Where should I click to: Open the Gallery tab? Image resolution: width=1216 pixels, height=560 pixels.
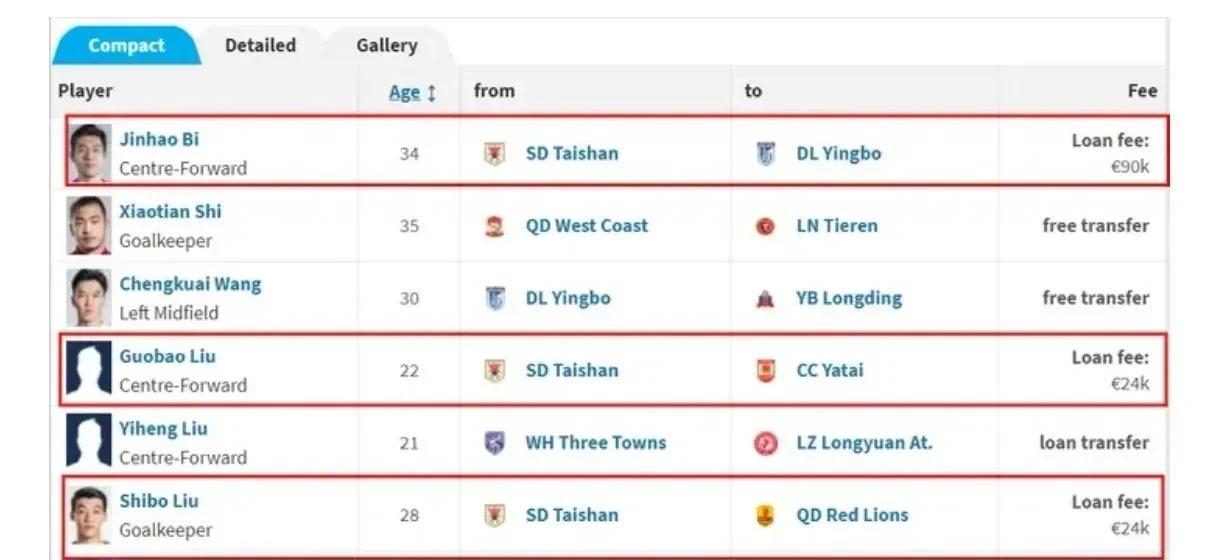387,45
